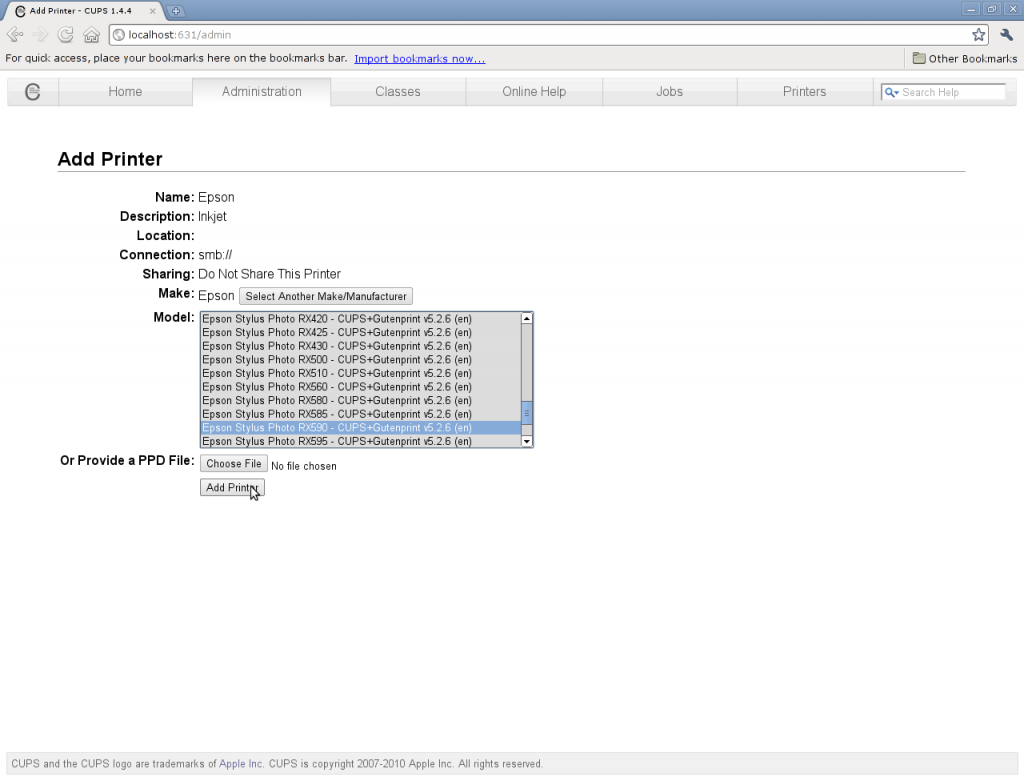Click the 'No file chosen' text
This screenshot has height=781, width=1024.
(304, 466)
